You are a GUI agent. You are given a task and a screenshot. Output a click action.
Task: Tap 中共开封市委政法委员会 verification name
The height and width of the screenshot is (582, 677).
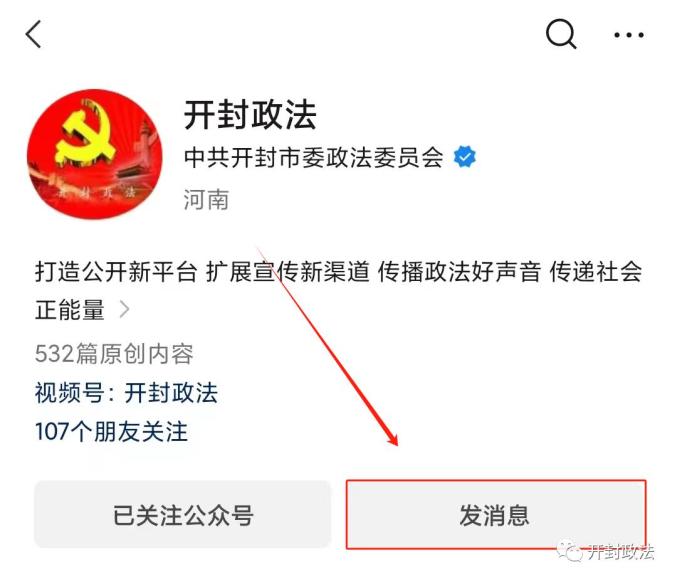point(314,157)
